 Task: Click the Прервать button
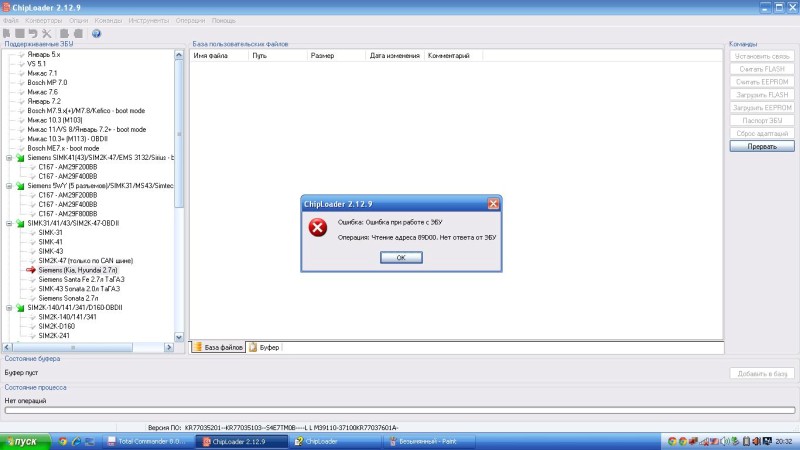click(x=761, y=146)
